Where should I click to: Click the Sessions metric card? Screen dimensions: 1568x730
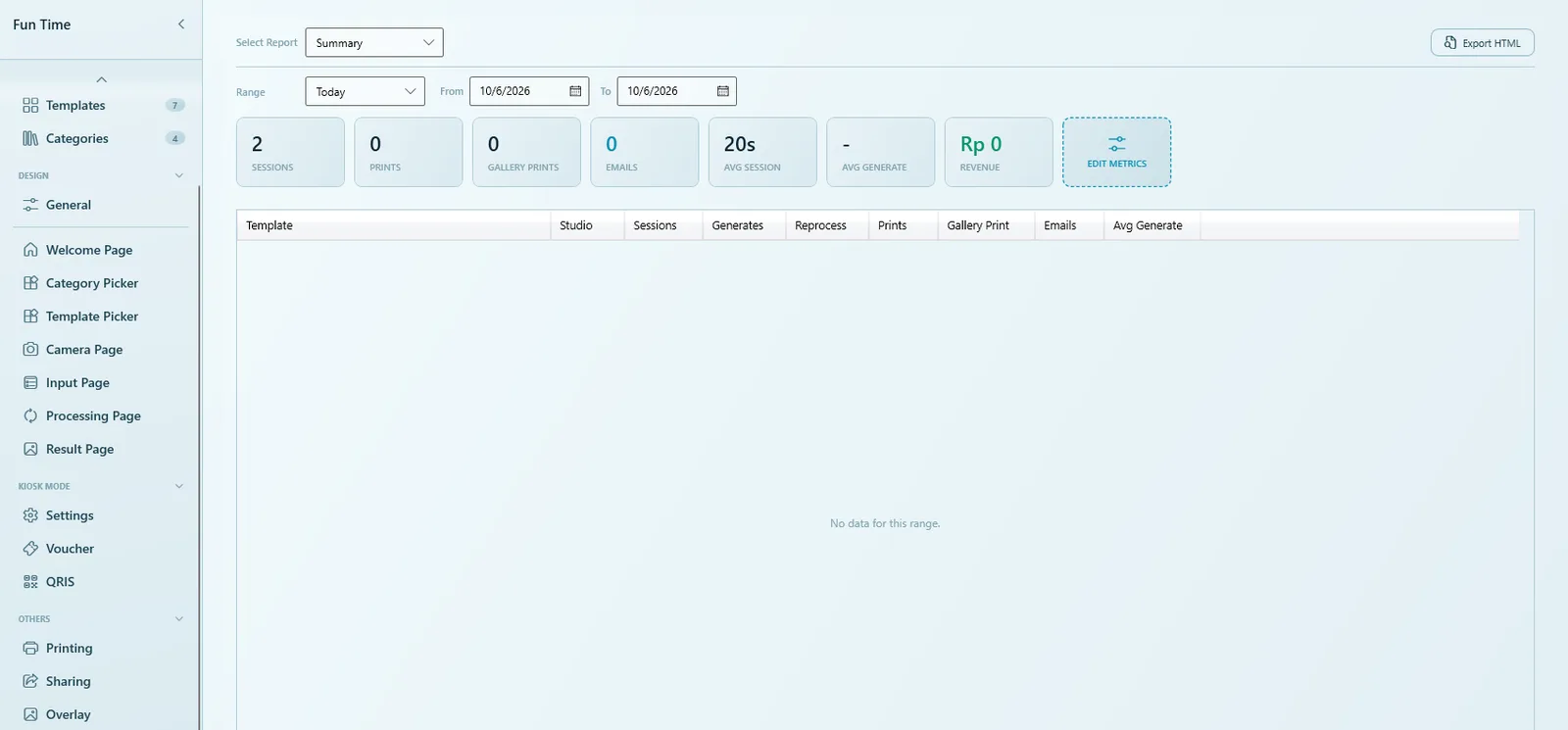(x=290, y=152)
